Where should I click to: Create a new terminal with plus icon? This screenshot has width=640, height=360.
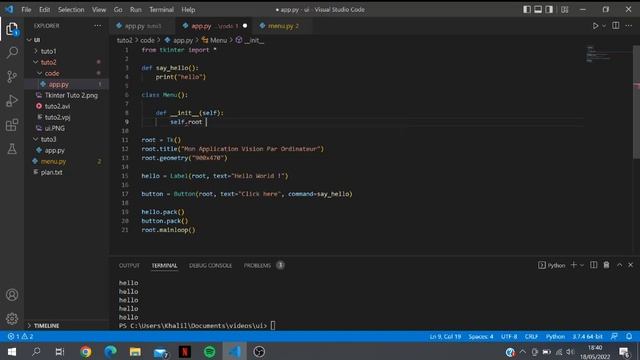(573, 265)
